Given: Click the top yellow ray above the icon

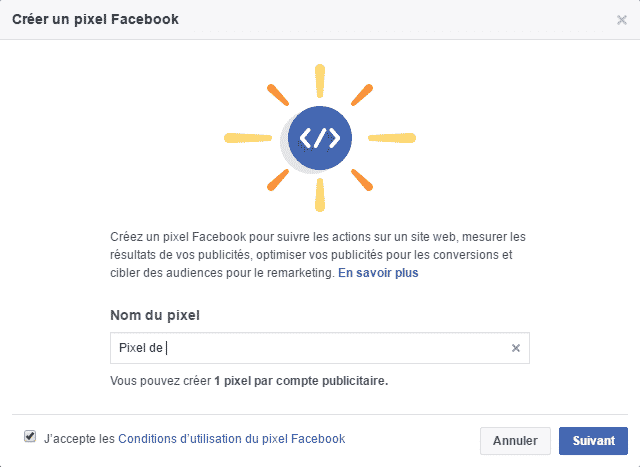Looking at the screenshot, I should [x=320, y=80].
